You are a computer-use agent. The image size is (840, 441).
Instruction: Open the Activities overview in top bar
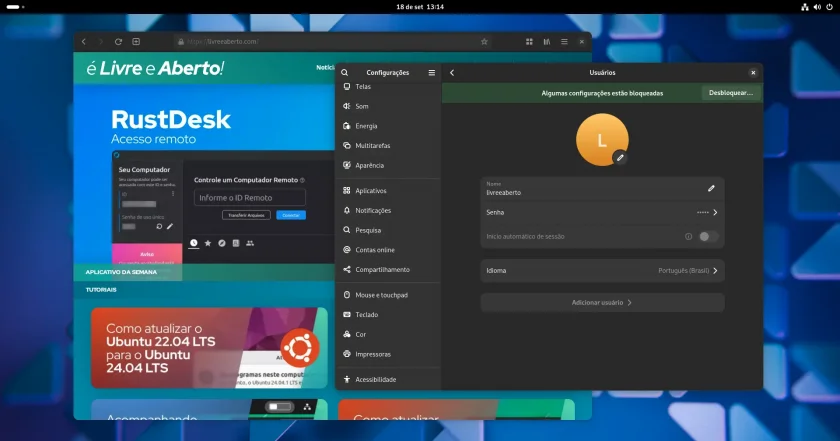pyautogui.click(x=15, y=7)
